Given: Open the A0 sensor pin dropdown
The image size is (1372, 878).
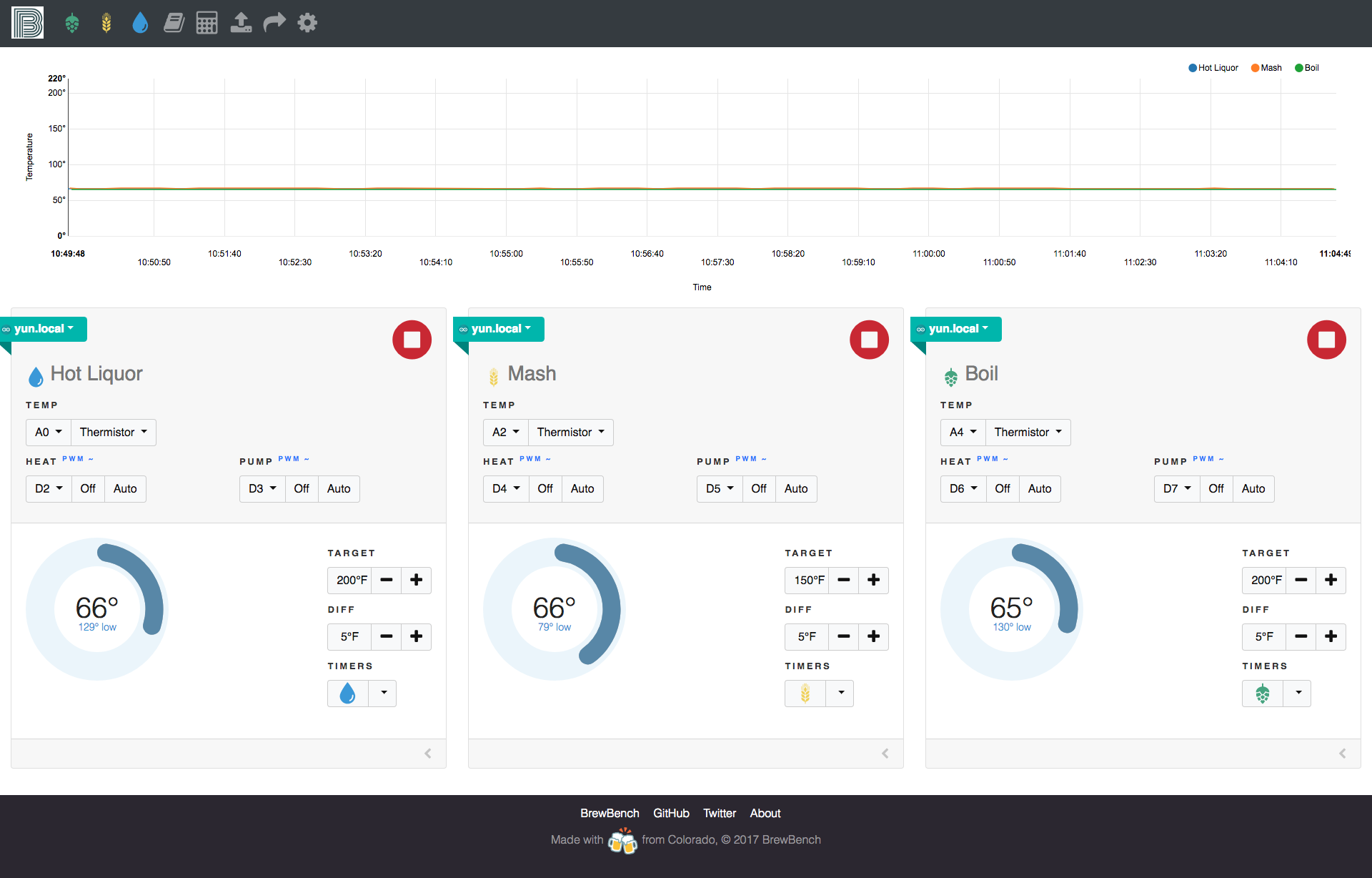Looking at the screenshot, I should tap(47, 432).
